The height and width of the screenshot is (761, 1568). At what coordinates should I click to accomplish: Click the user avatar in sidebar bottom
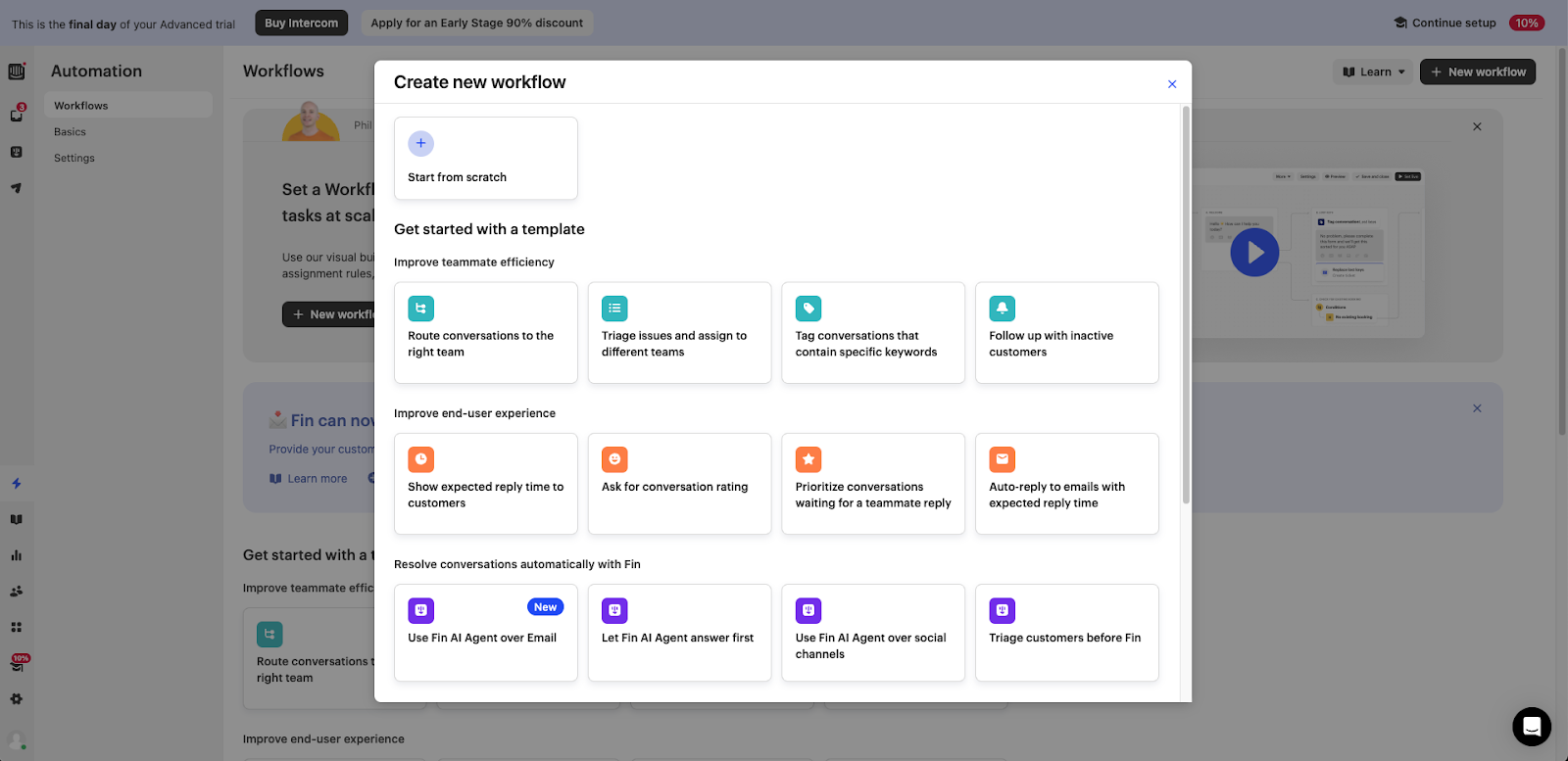17,741
